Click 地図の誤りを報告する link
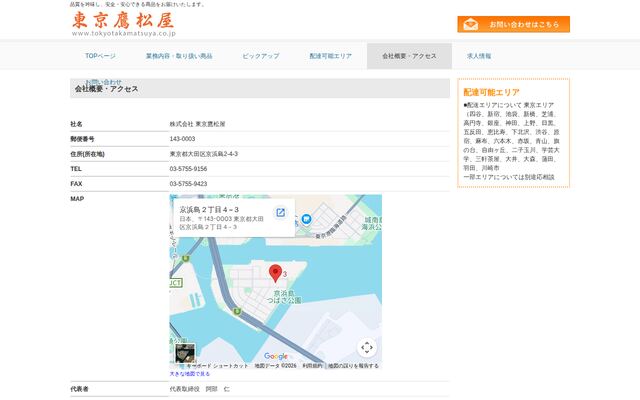 click(353, 366)
